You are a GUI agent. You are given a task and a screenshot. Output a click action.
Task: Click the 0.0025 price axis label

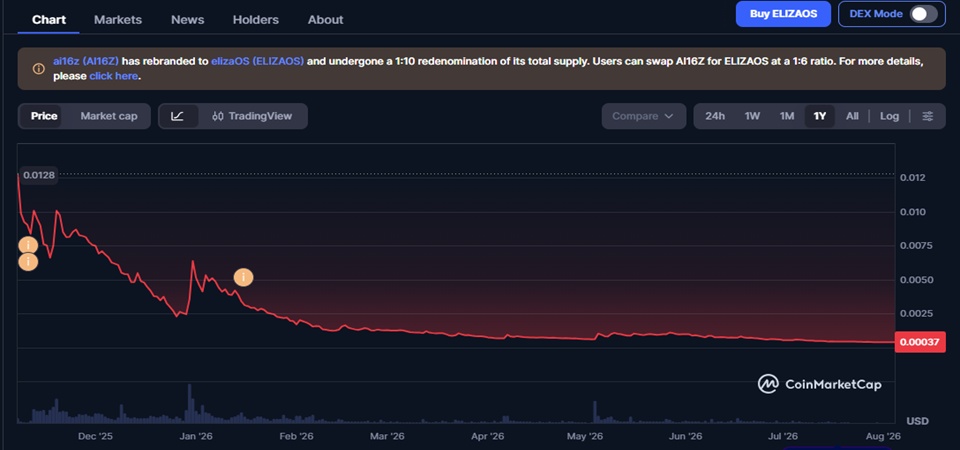coord(915,313)
